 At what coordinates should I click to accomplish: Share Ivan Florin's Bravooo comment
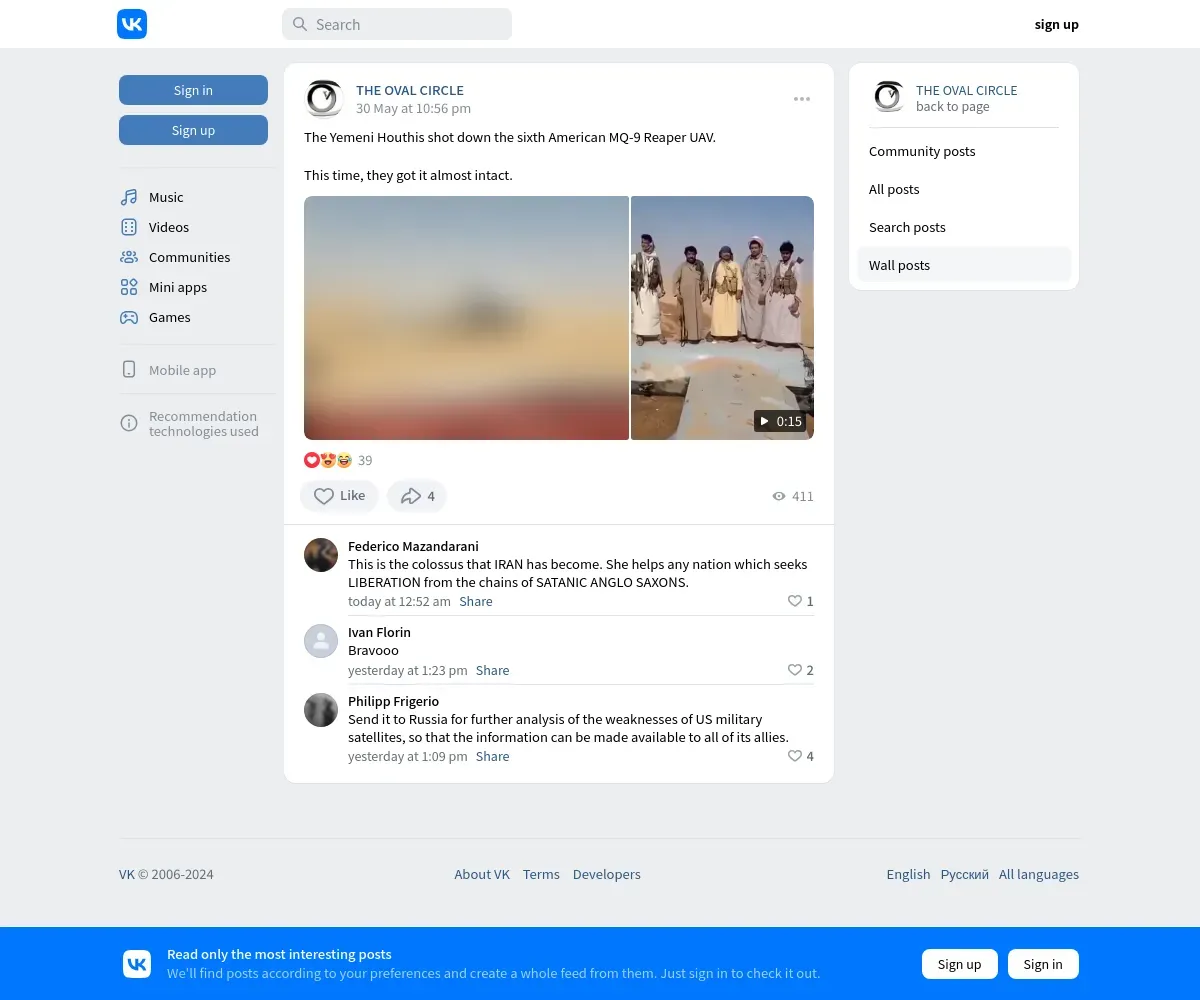coord(492,670)
